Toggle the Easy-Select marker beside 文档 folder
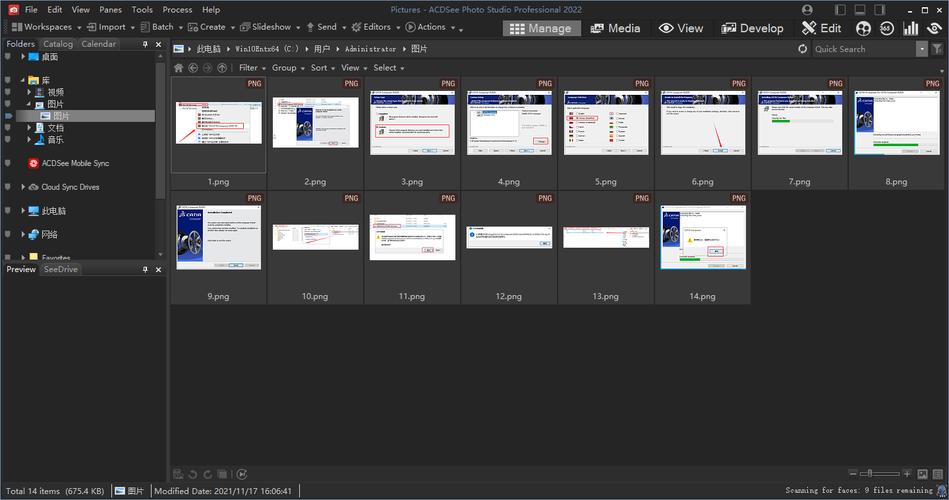Screen dimensions: 949x500 point(8,127)
